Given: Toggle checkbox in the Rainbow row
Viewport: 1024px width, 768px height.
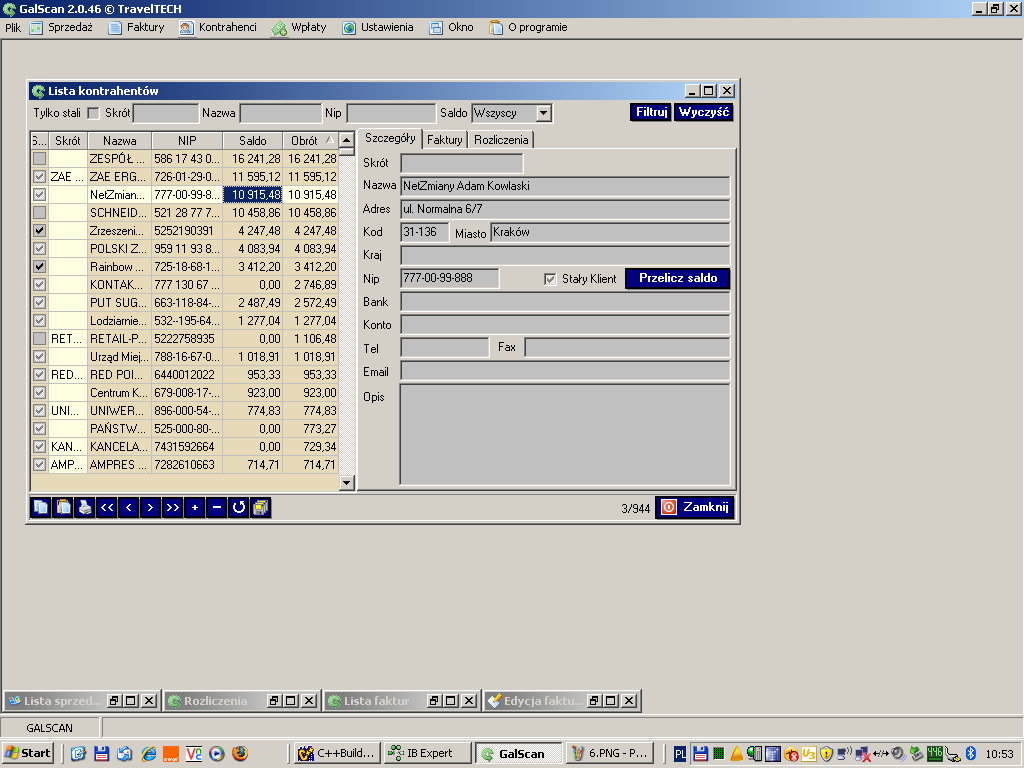Looking at the screenshot, I should 39,266.
